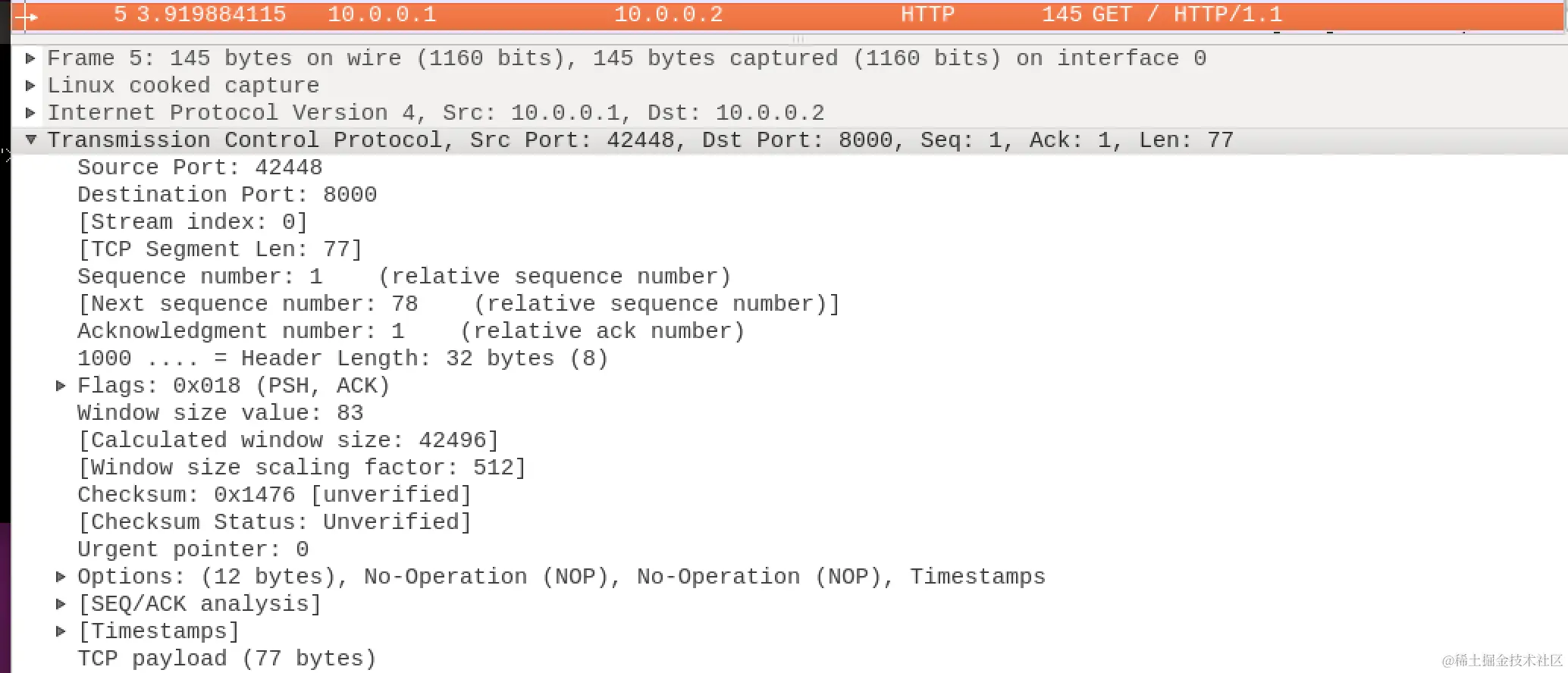Expand the TCP Options (12 bytes) field
Screen dimensions: 1568x673
click(x=61, y=577)
